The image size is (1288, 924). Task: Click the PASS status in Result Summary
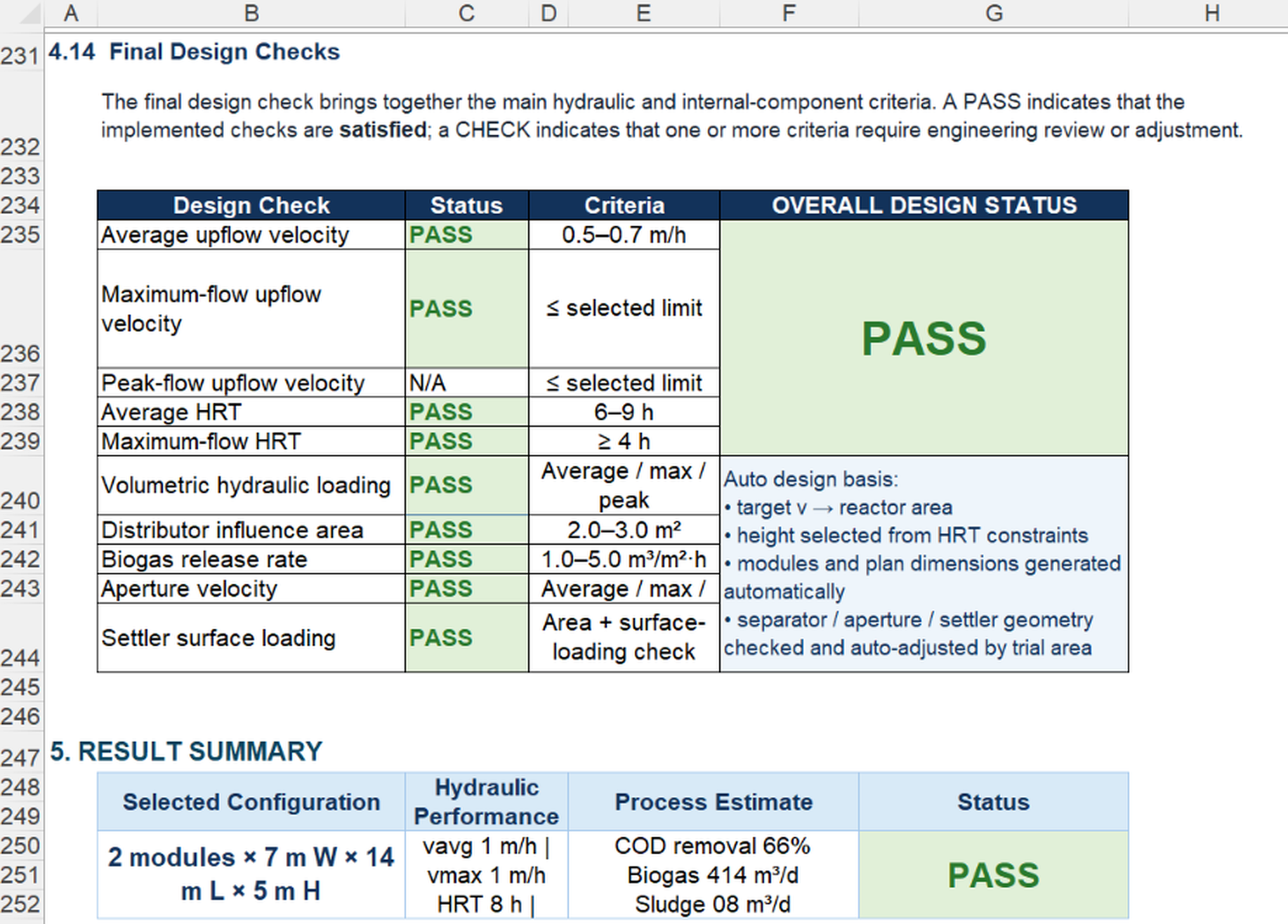[x=994, y=875]
